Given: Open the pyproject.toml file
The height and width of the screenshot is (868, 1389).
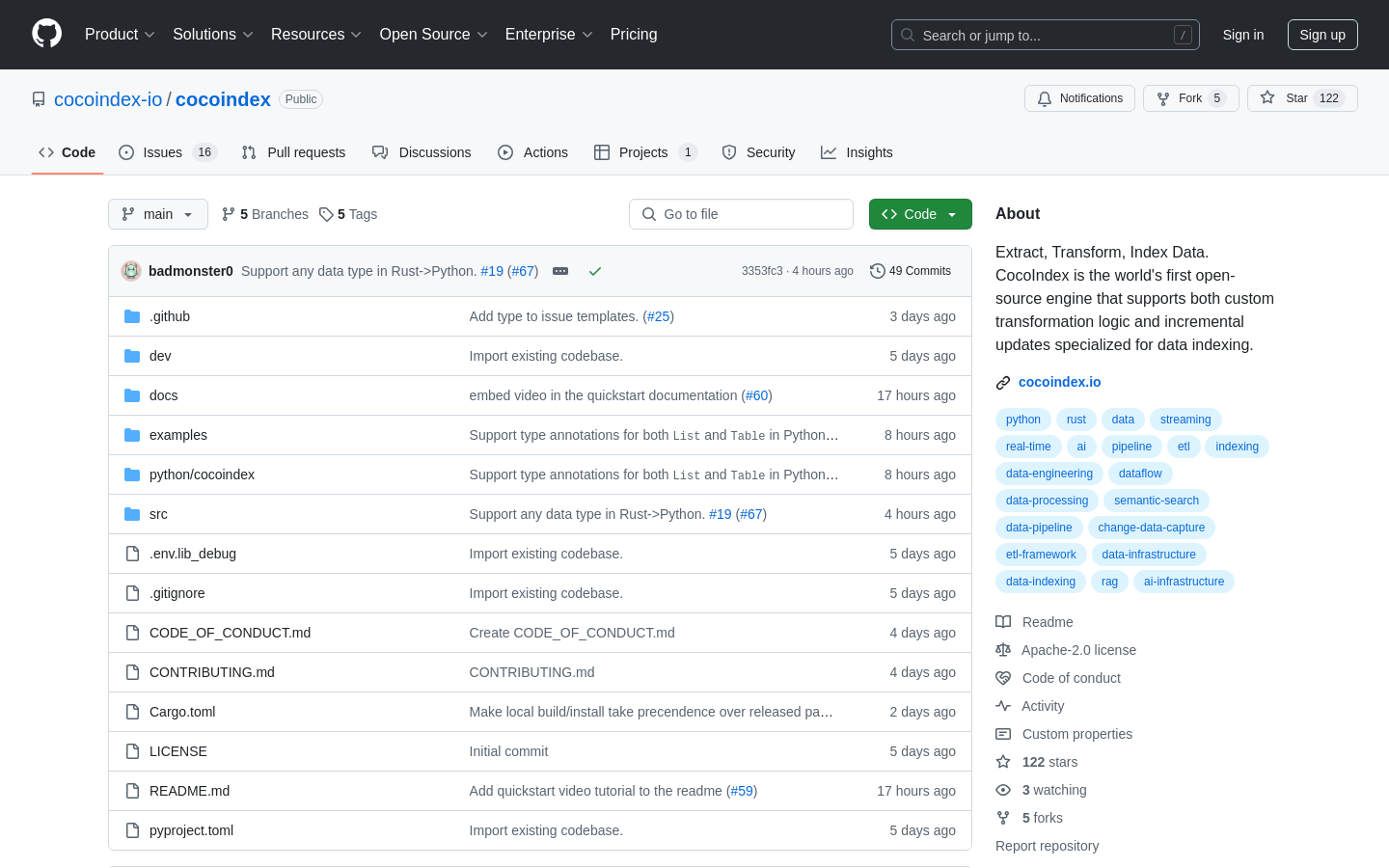Looking at the screenshot, I should click(191, 830).
